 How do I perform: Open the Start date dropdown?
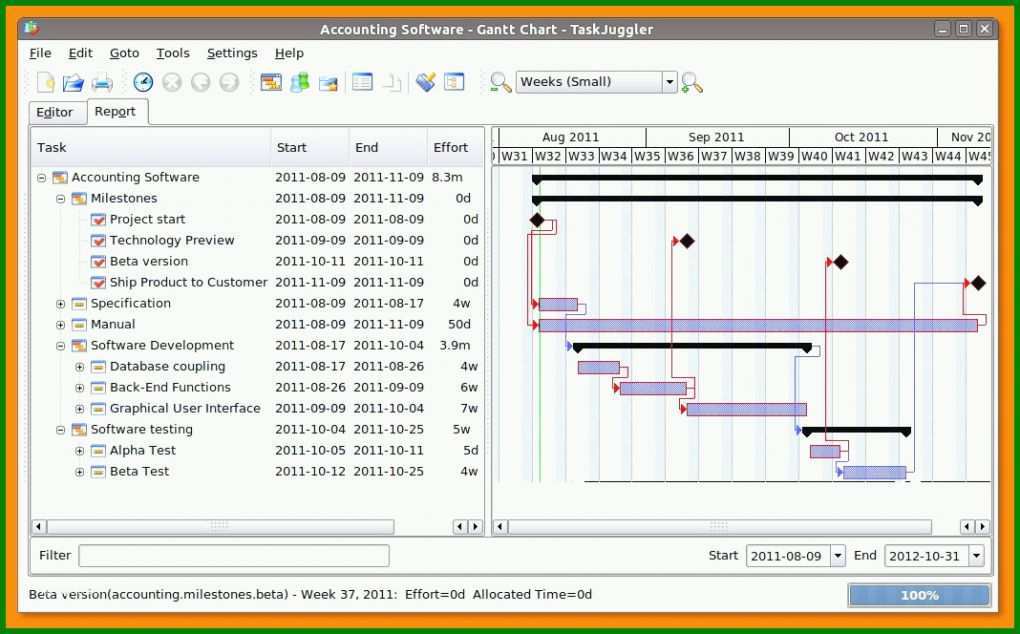pos(838,556)
